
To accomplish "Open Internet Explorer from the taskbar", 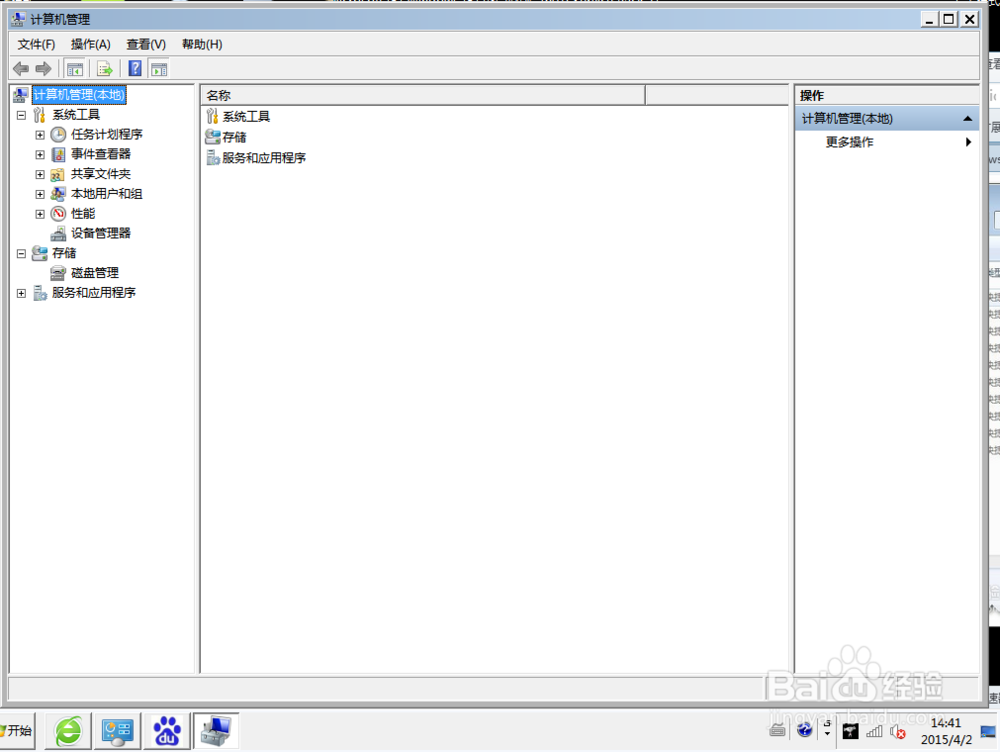I will click(66, 731).
